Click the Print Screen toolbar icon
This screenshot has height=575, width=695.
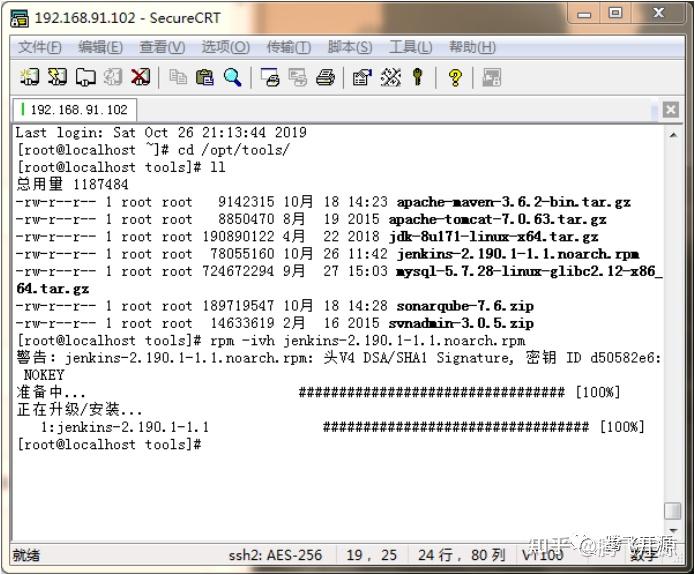point(270,77)
